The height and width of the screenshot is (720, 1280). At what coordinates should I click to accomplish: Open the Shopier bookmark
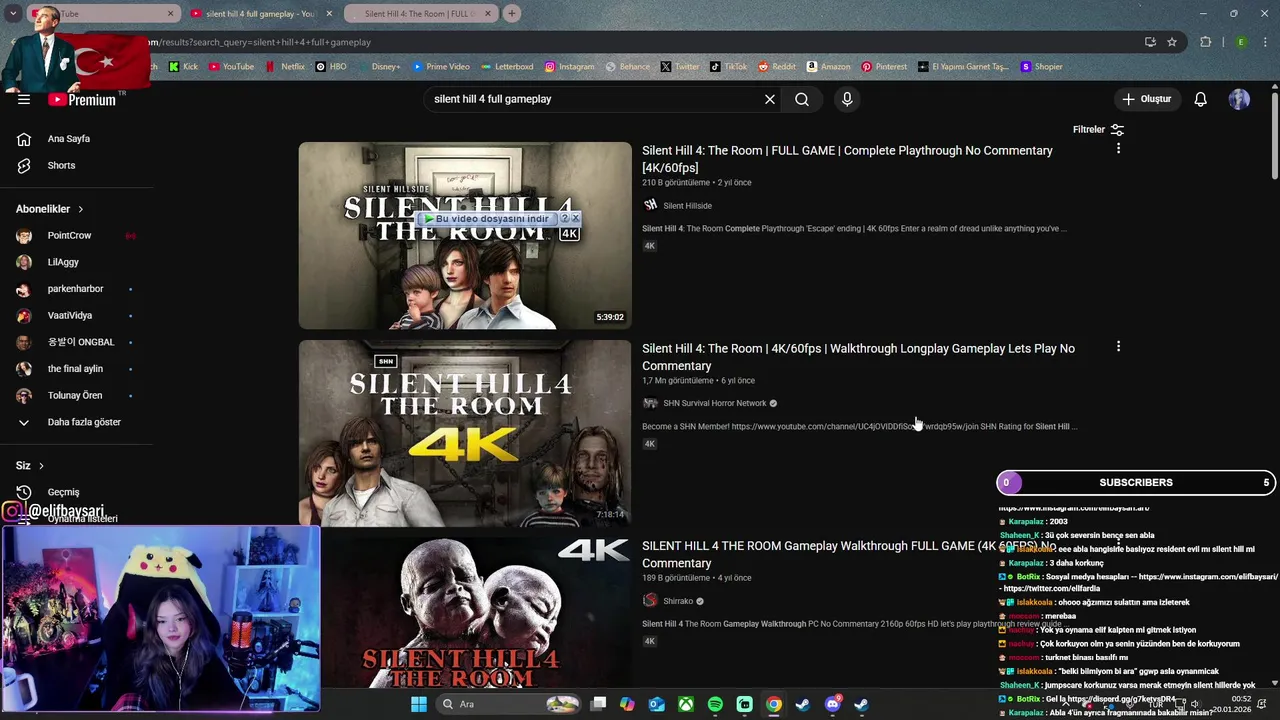point(1041,67)
